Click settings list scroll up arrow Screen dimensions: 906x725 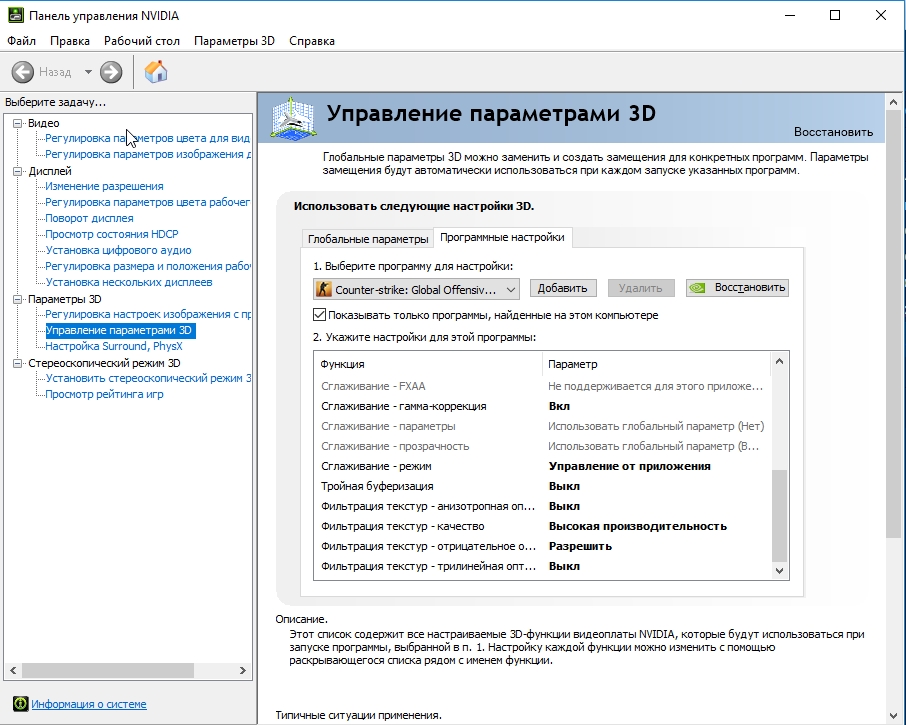click(779, 362)
